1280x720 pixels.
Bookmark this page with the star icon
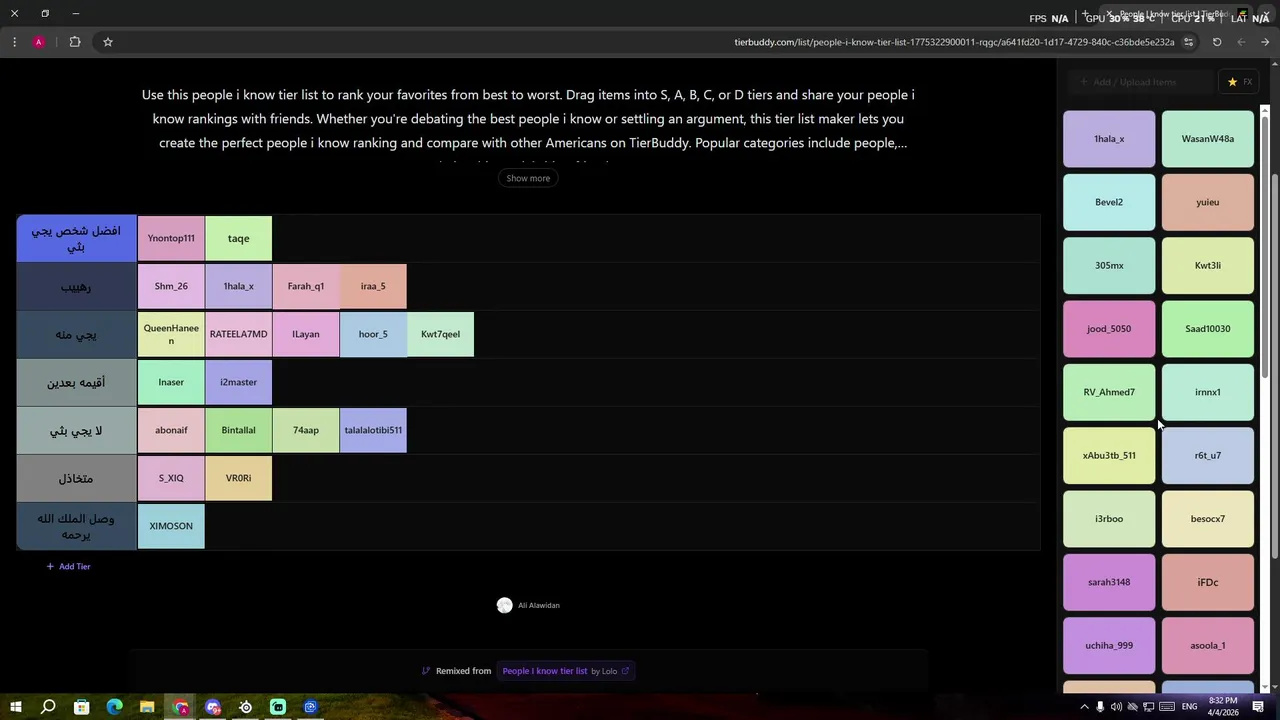108,42
